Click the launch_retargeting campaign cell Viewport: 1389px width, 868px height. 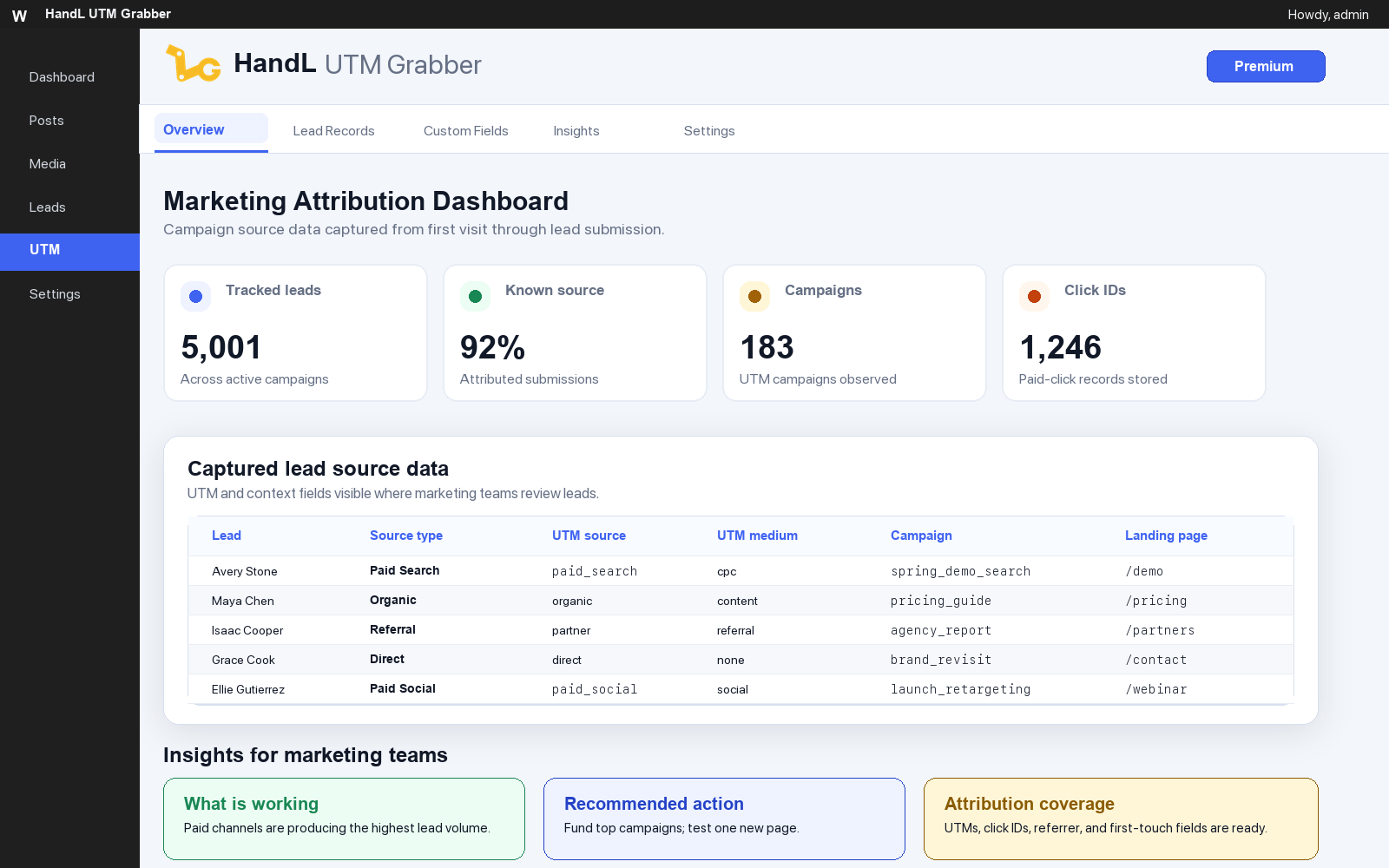pyautogui.click(x=960, y=689)
